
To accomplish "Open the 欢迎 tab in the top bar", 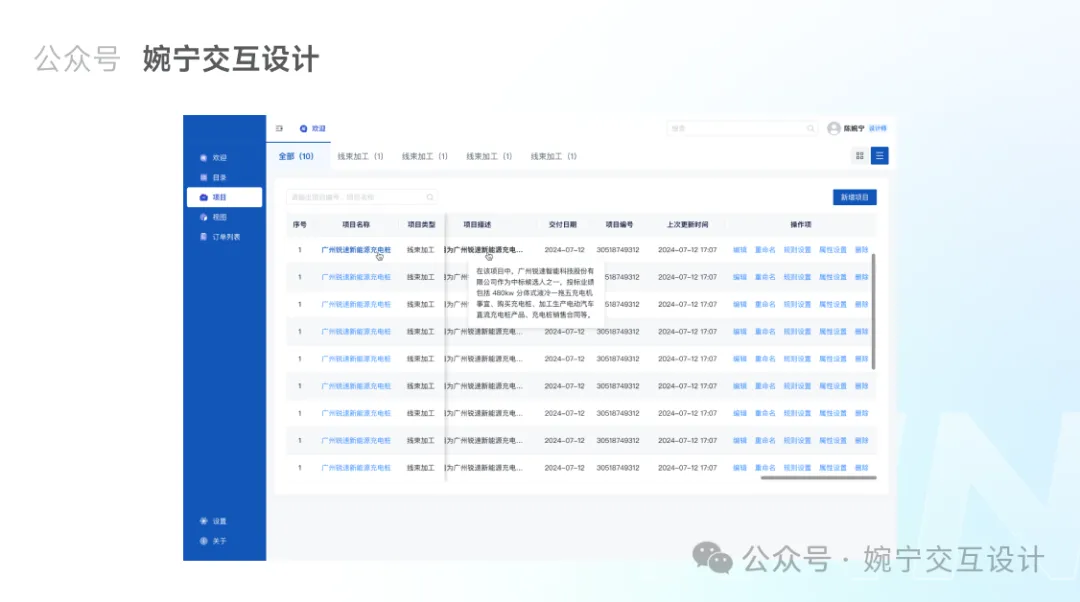I will [x=313, y=128].
